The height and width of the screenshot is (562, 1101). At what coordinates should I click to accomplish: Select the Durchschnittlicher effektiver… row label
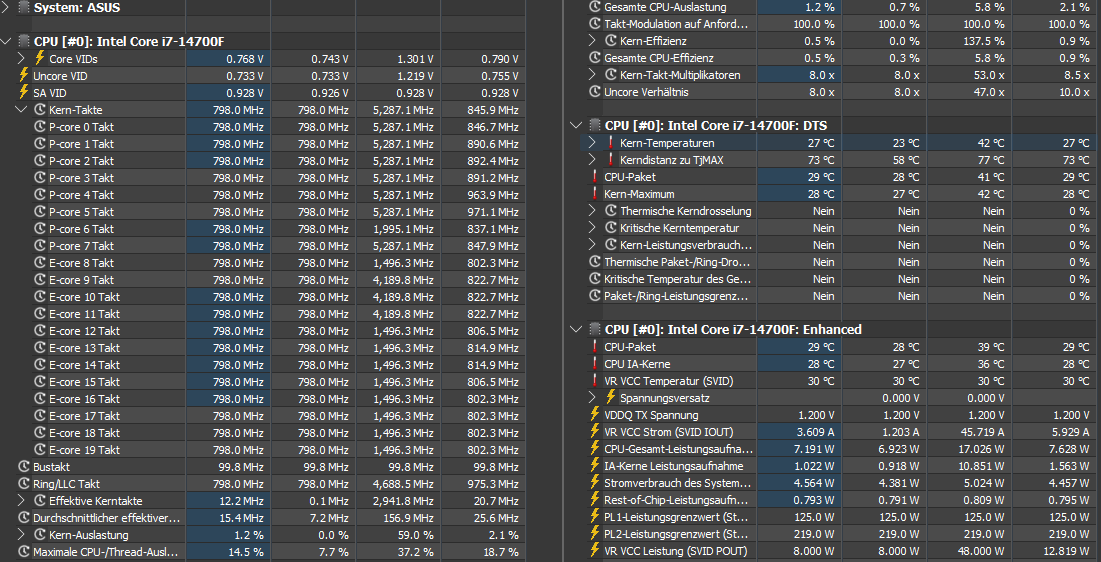pos(107,518)
